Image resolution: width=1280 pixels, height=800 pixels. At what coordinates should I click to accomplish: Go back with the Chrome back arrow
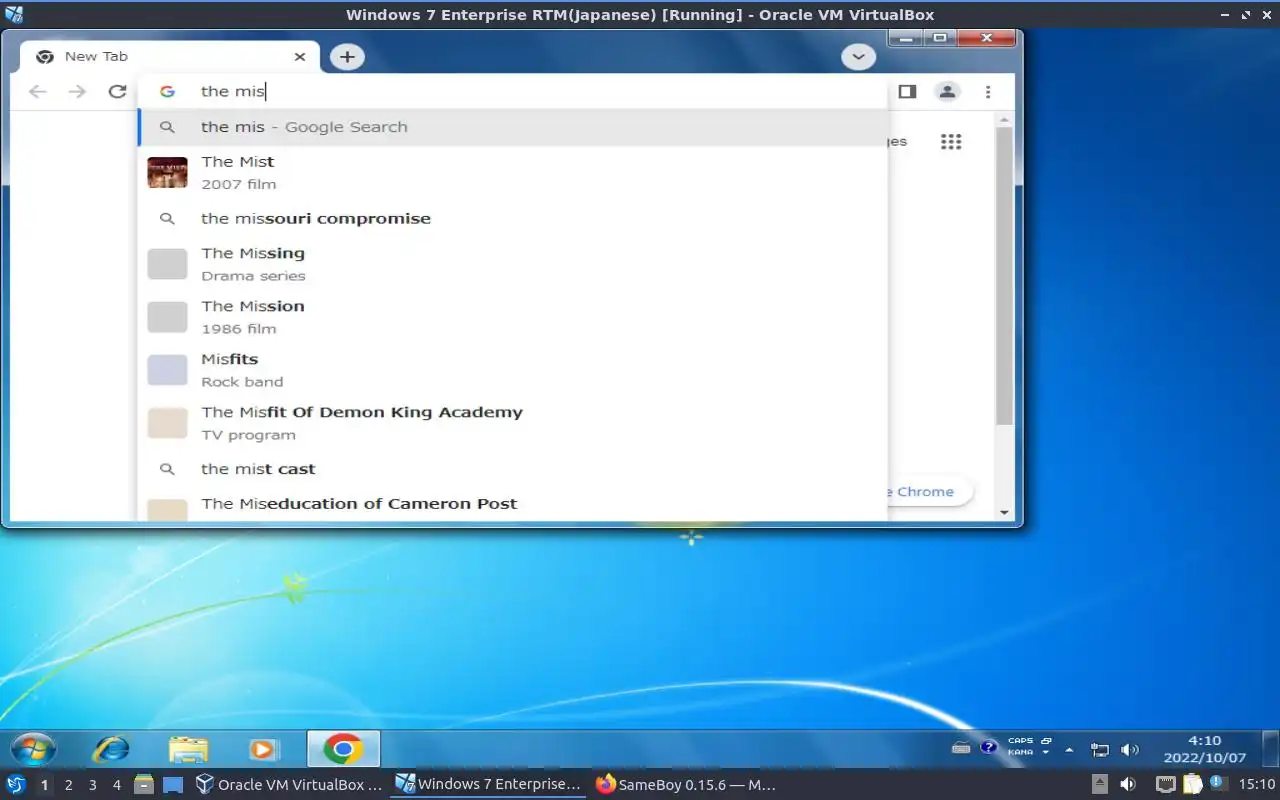coord(38,91)
